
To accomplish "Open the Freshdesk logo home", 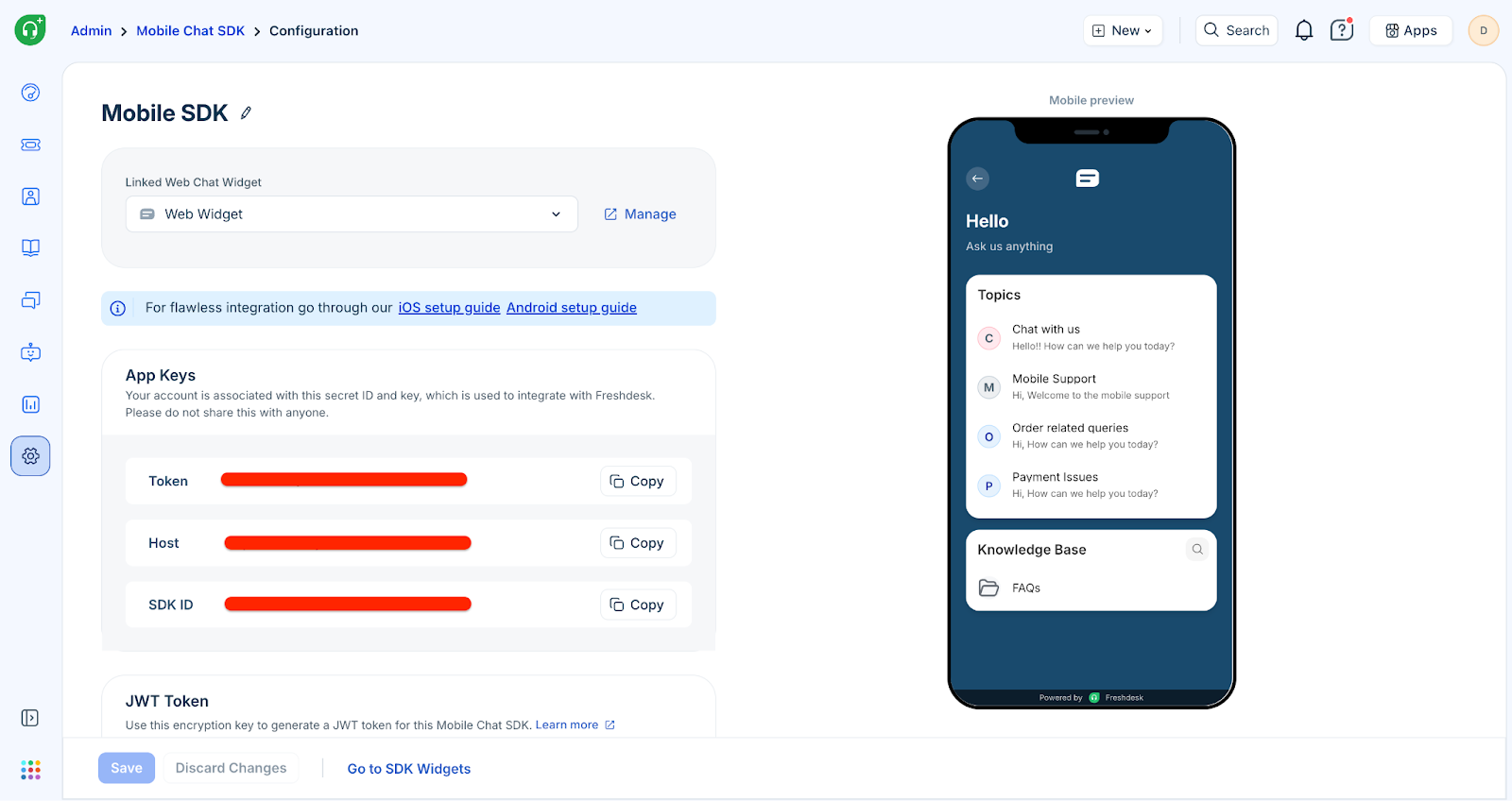I will click(x=30, y=30).
